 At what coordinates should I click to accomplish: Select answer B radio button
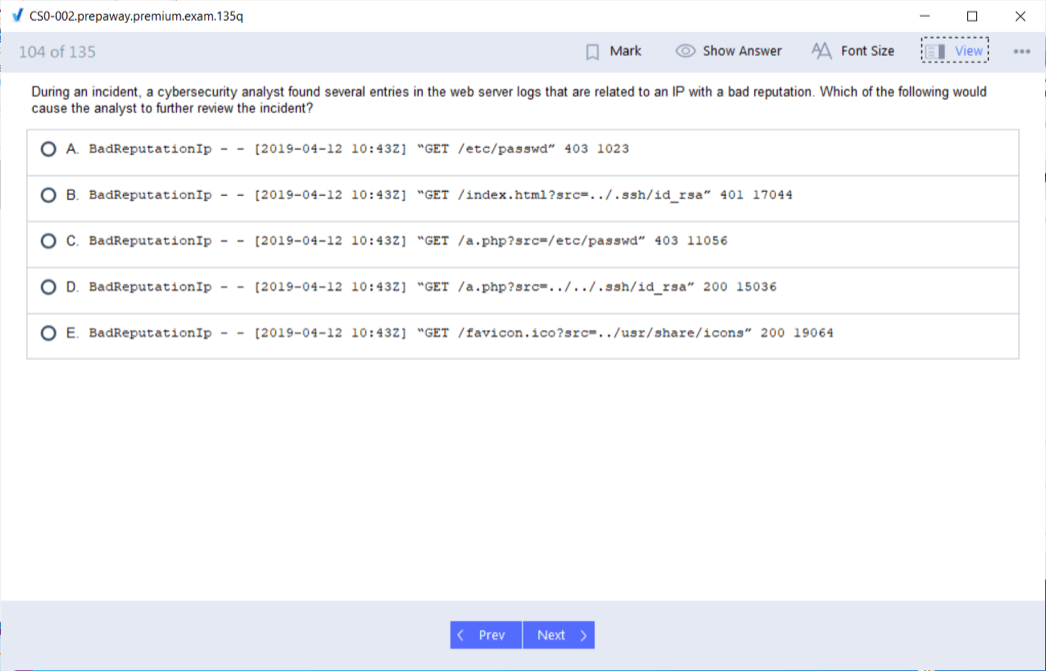tap(48, 195)
